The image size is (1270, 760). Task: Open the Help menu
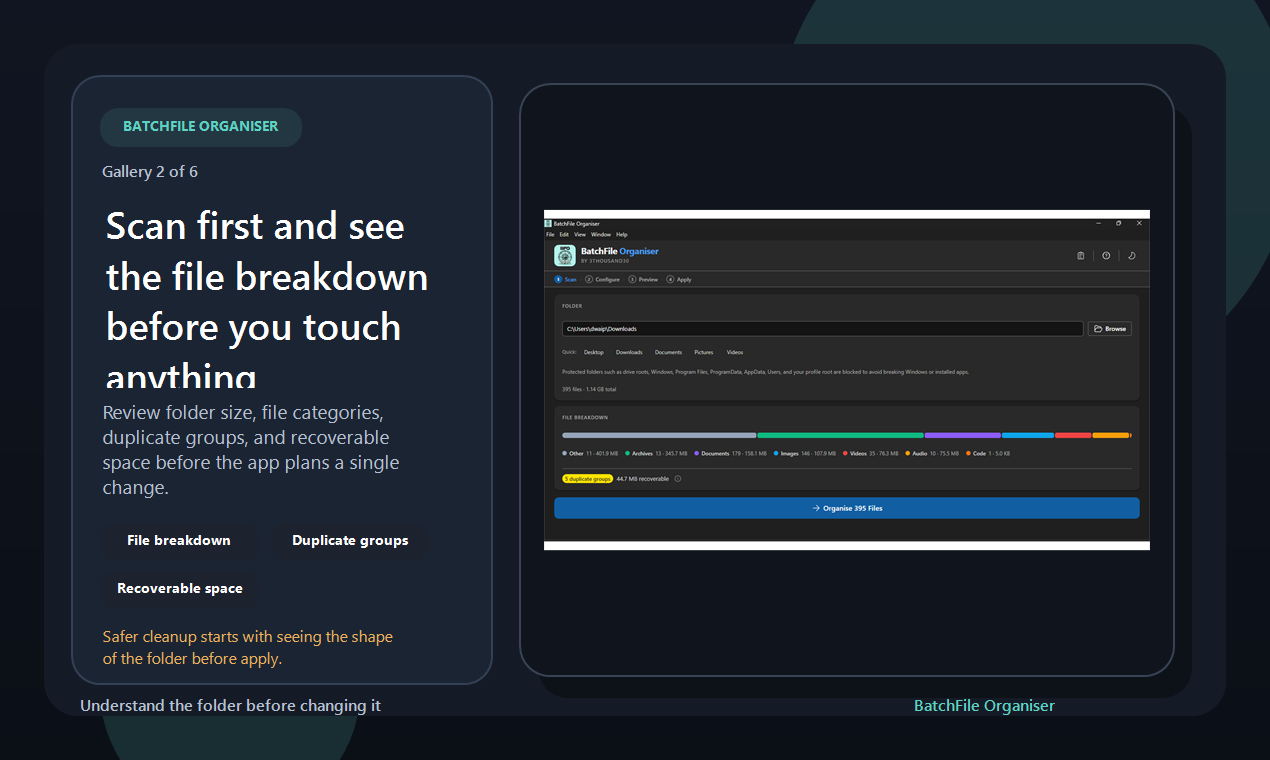(621, 233)
